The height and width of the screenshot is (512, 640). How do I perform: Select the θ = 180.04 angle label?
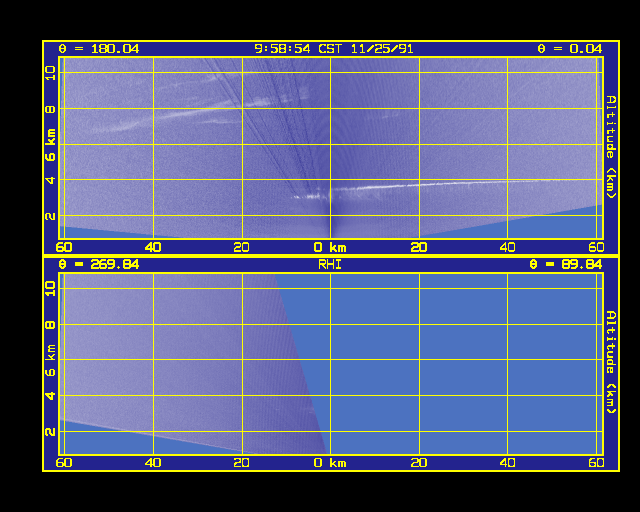[99, 49]
